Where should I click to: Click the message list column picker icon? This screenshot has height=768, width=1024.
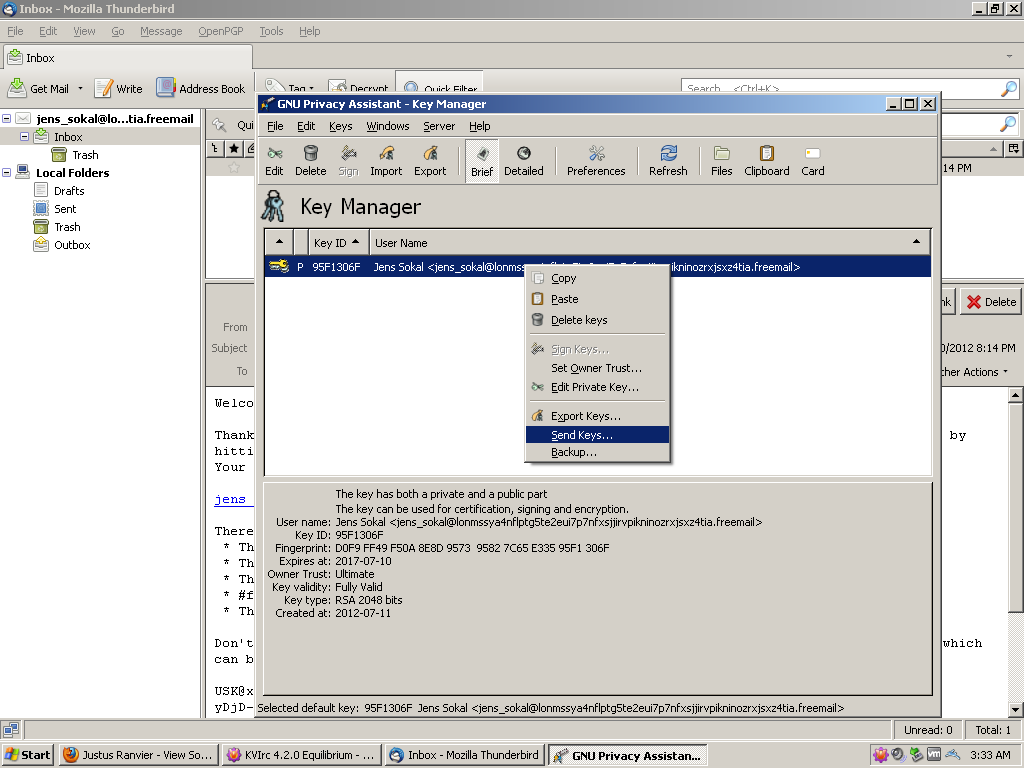(x=1014, y=149)
